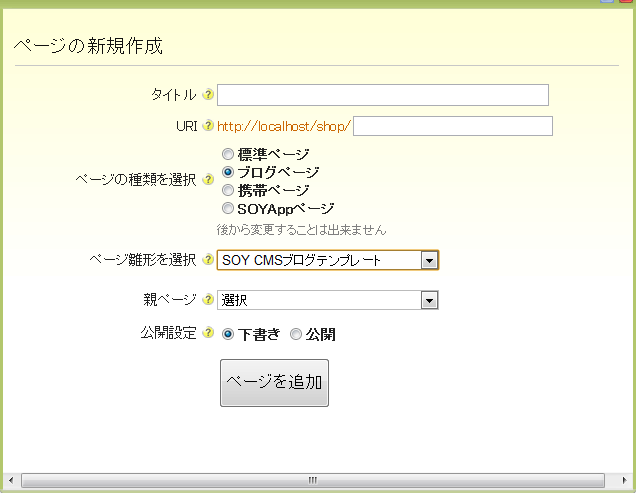Open the help icon beside 親ページ
636x493 pixels.
(208, 299)
